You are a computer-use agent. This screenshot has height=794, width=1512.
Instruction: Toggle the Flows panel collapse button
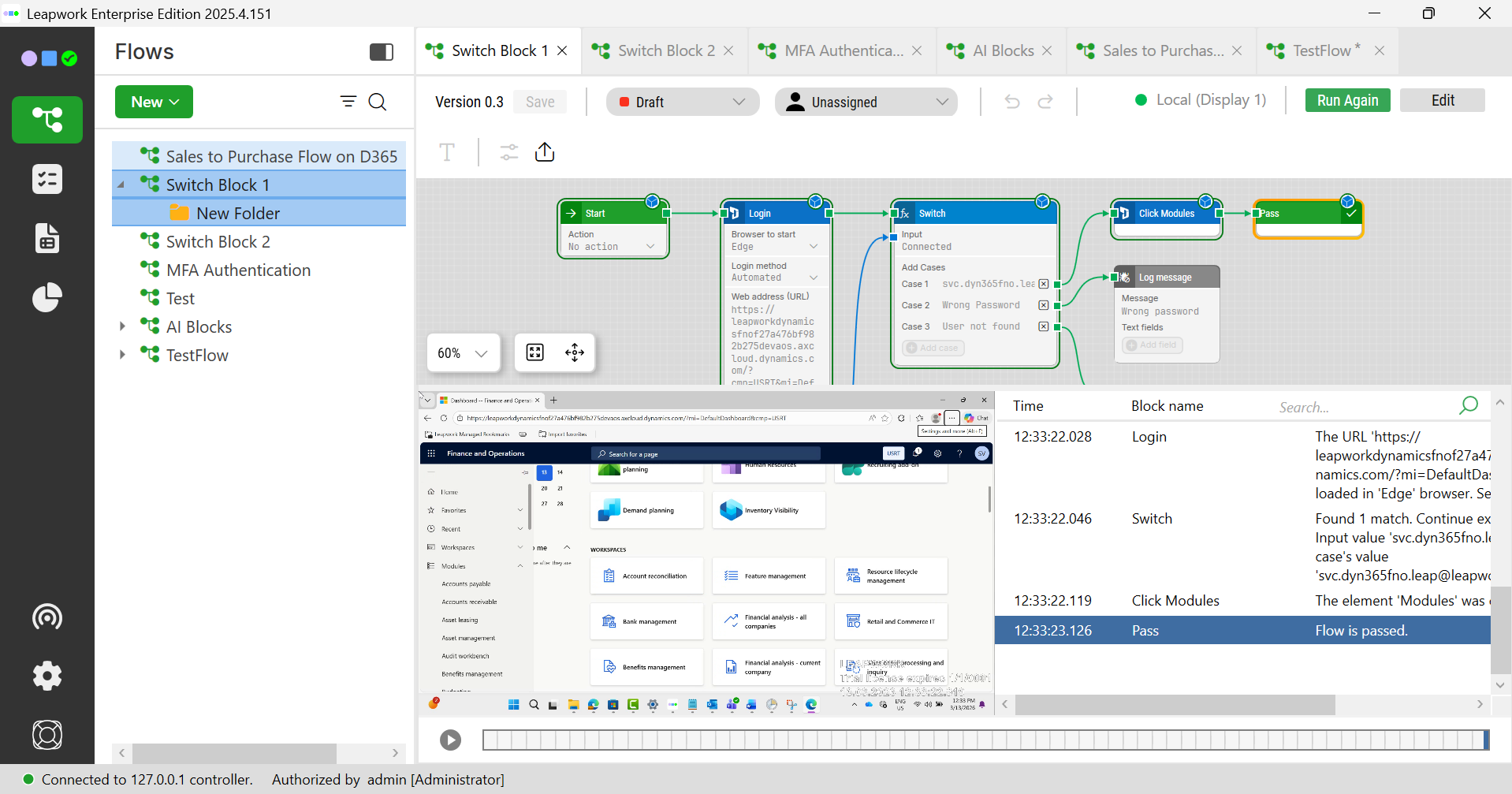point(382,52)
